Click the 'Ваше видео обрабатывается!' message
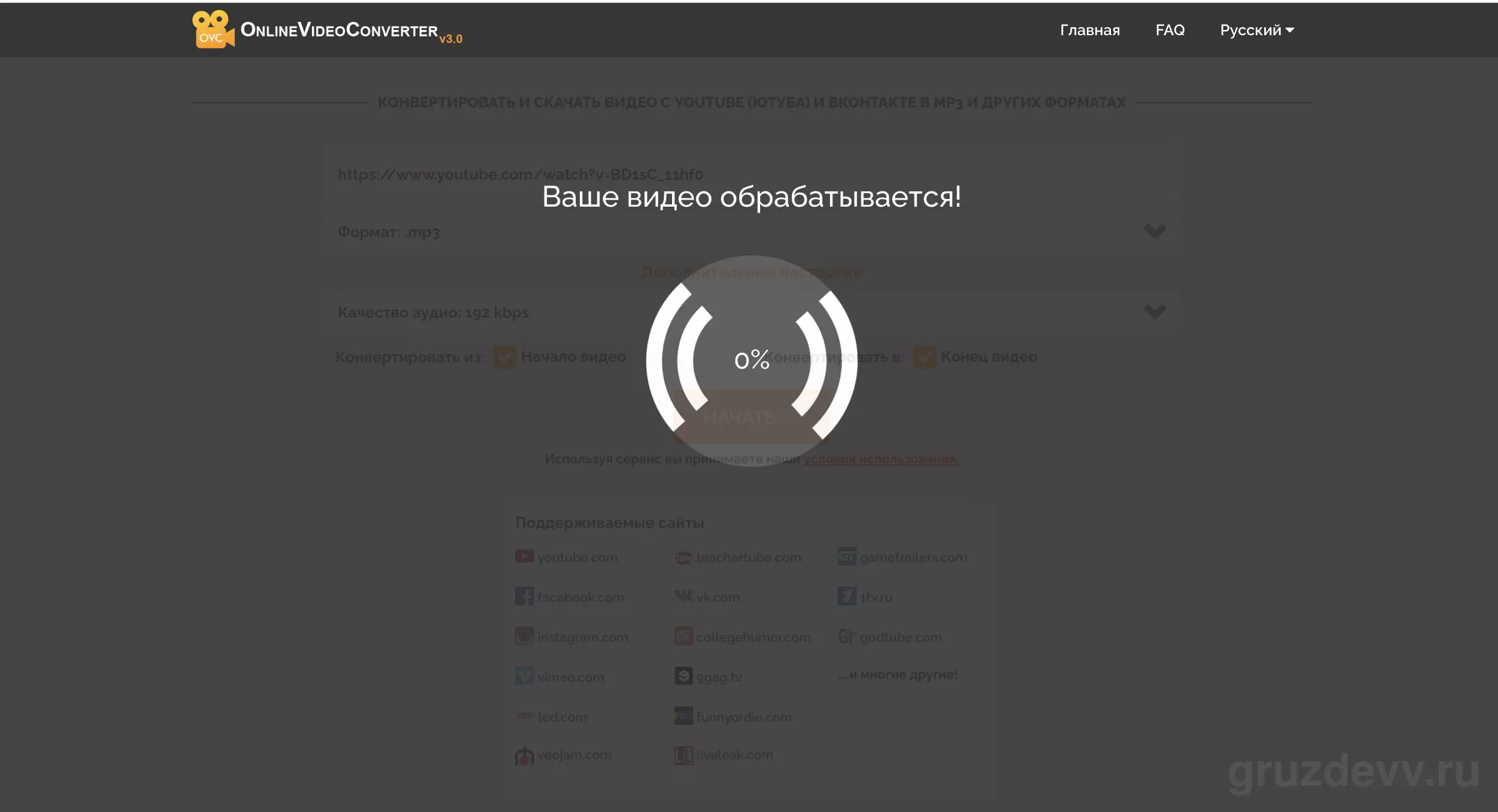Image resolution: width=1498 pixels, height=812 pixels. [x=751, y=197]
